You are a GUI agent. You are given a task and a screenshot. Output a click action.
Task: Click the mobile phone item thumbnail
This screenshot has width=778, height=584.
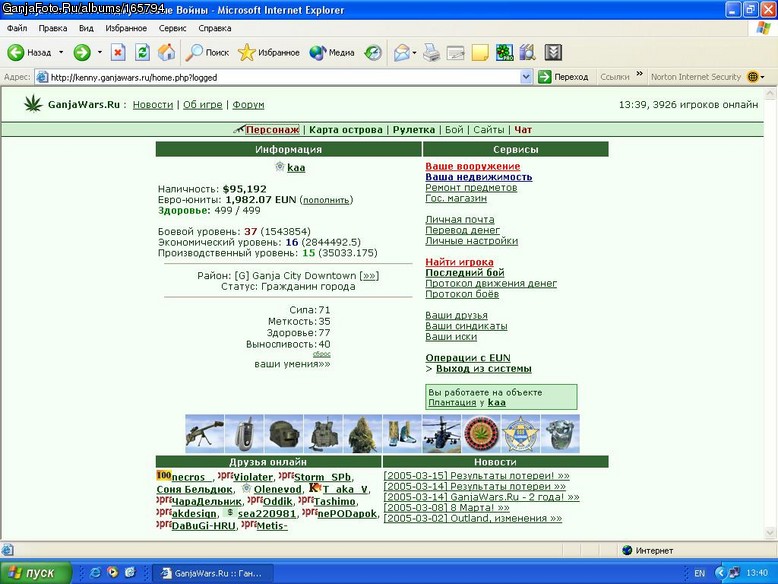[244, 434]
